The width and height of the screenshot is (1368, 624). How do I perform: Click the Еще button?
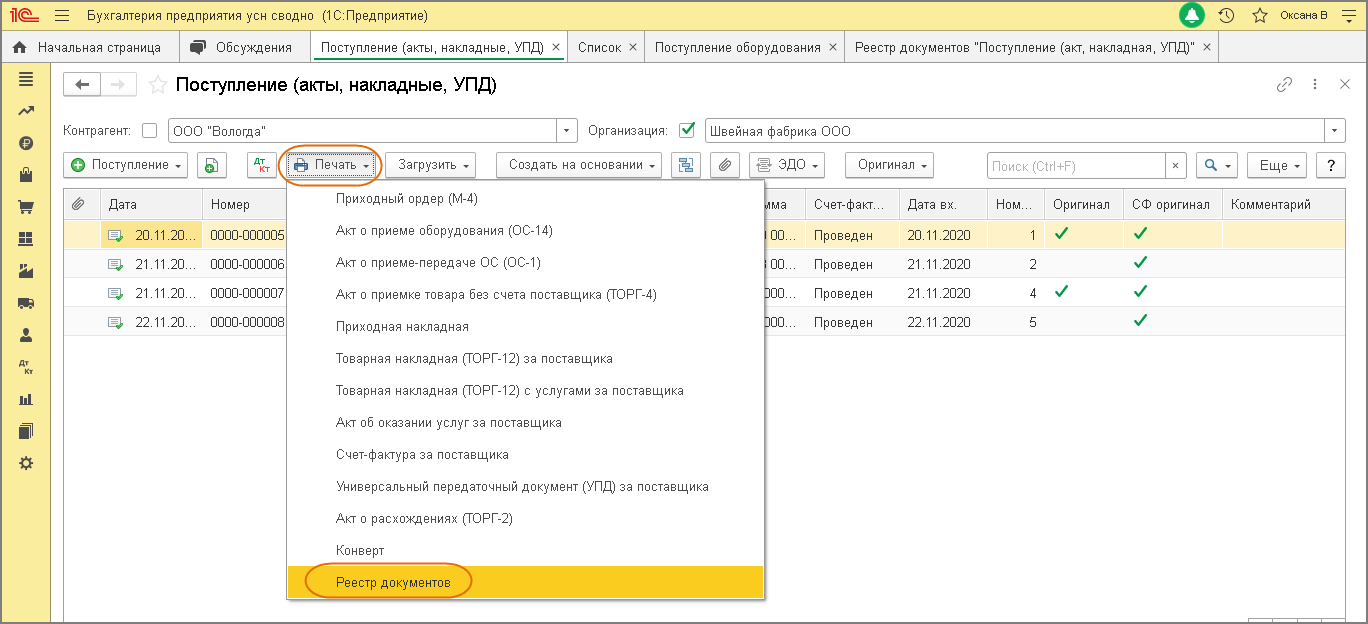pos(1281,166)
